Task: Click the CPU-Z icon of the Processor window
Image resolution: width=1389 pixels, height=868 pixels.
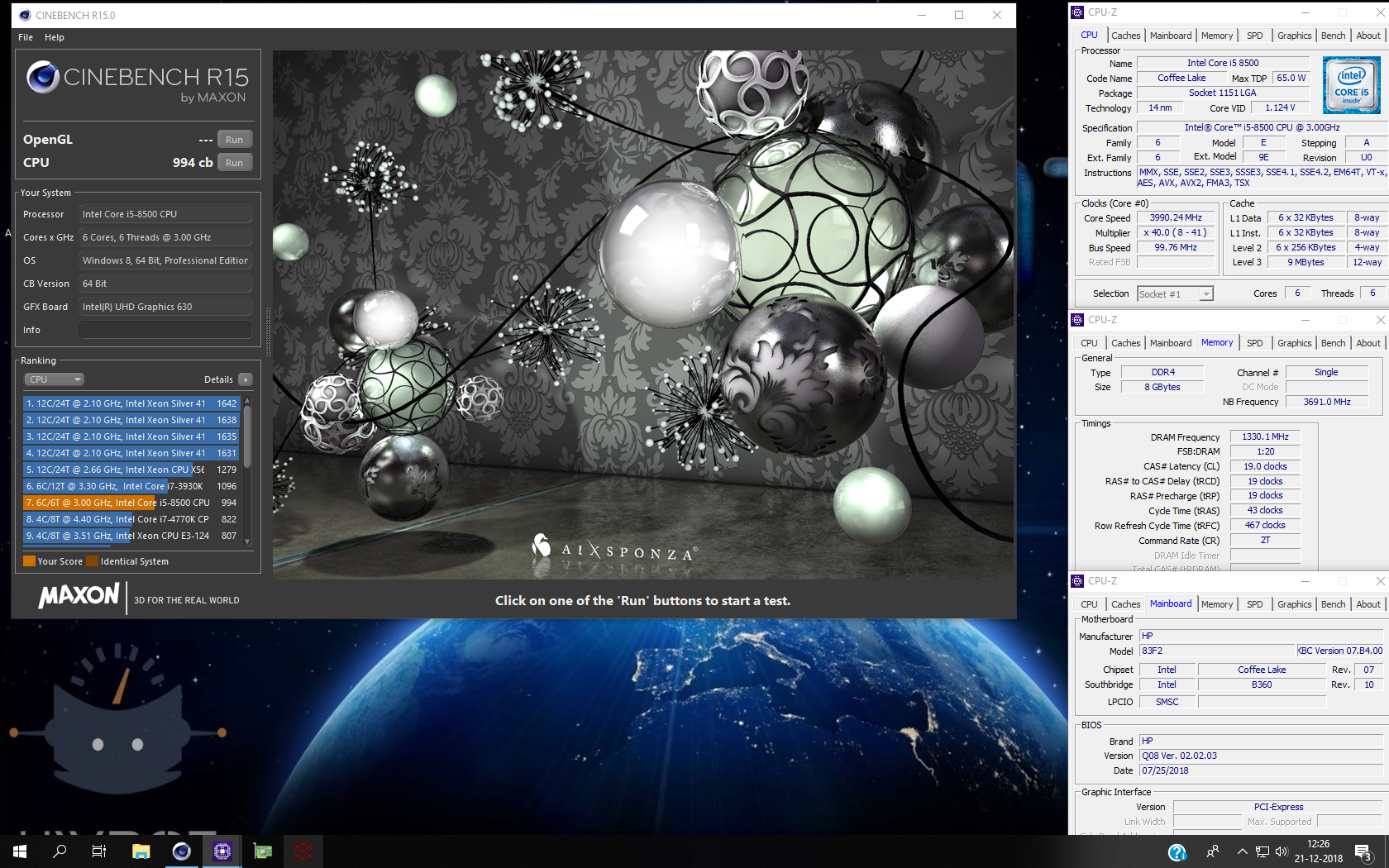Action: point(1077,12)
